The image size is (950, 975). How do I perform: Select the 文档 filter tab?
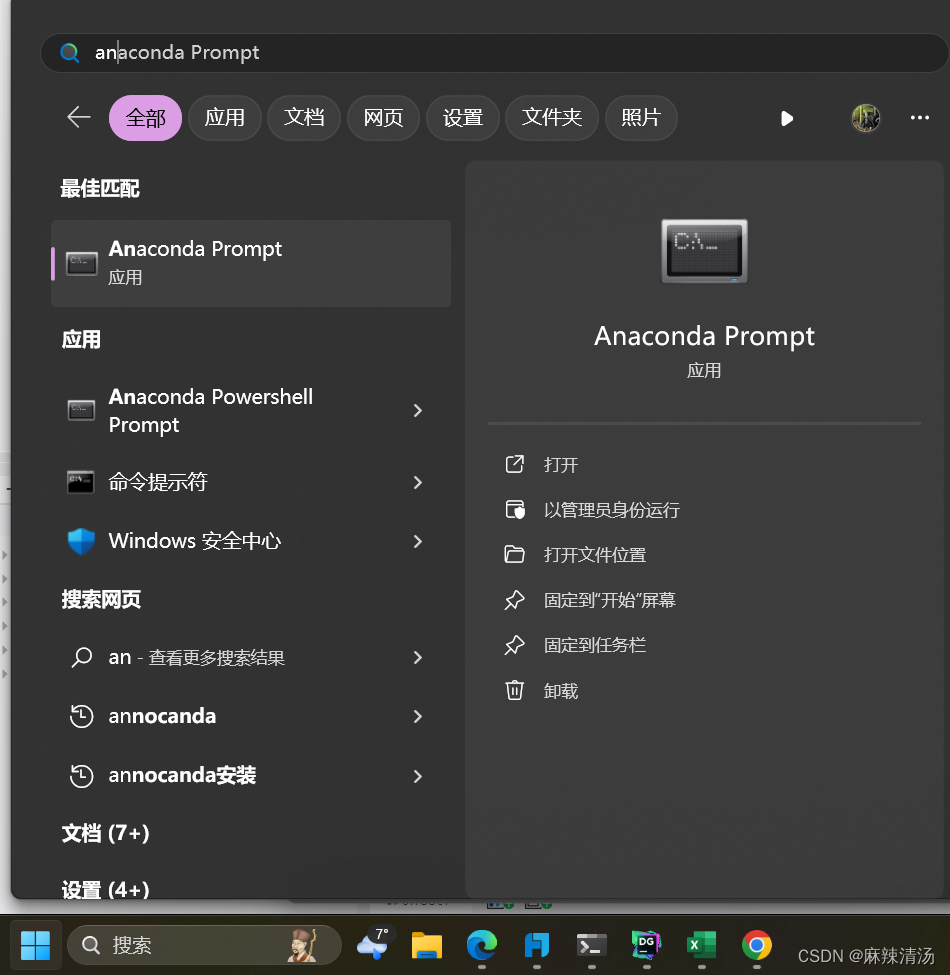[x=304, y=118]
